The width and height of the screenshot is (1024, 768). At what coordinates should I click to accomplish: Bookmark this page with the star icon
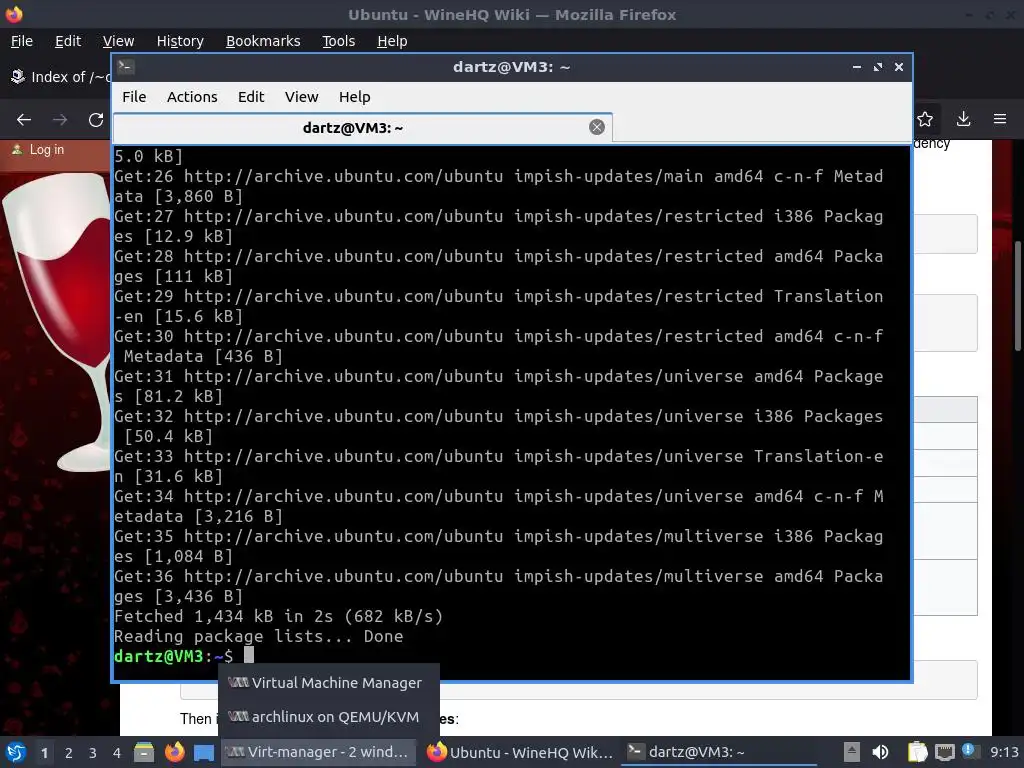coord(925,120)
